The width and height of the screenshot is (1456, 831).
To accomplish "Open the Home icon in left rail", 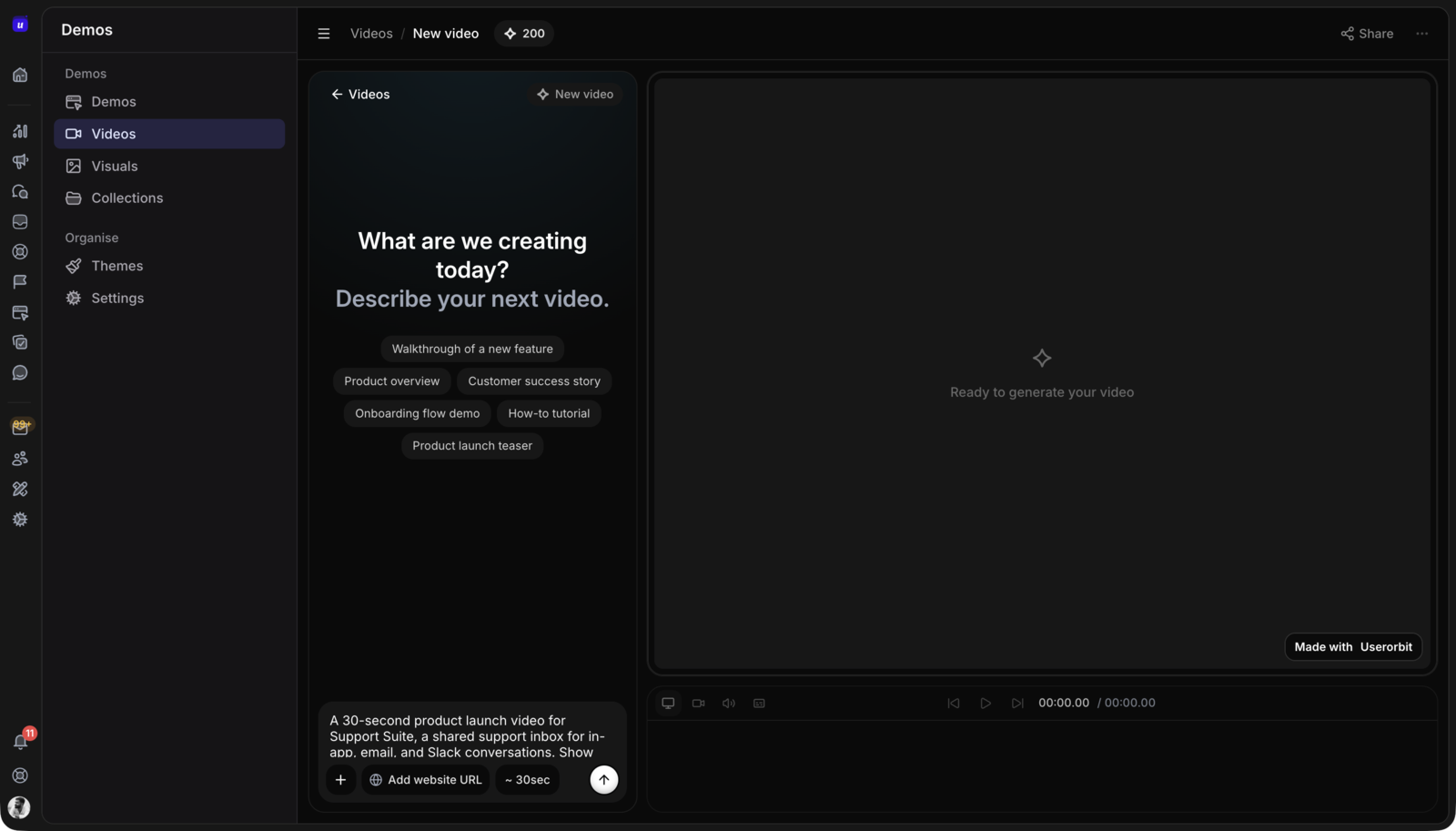I will tap(20, 75).
